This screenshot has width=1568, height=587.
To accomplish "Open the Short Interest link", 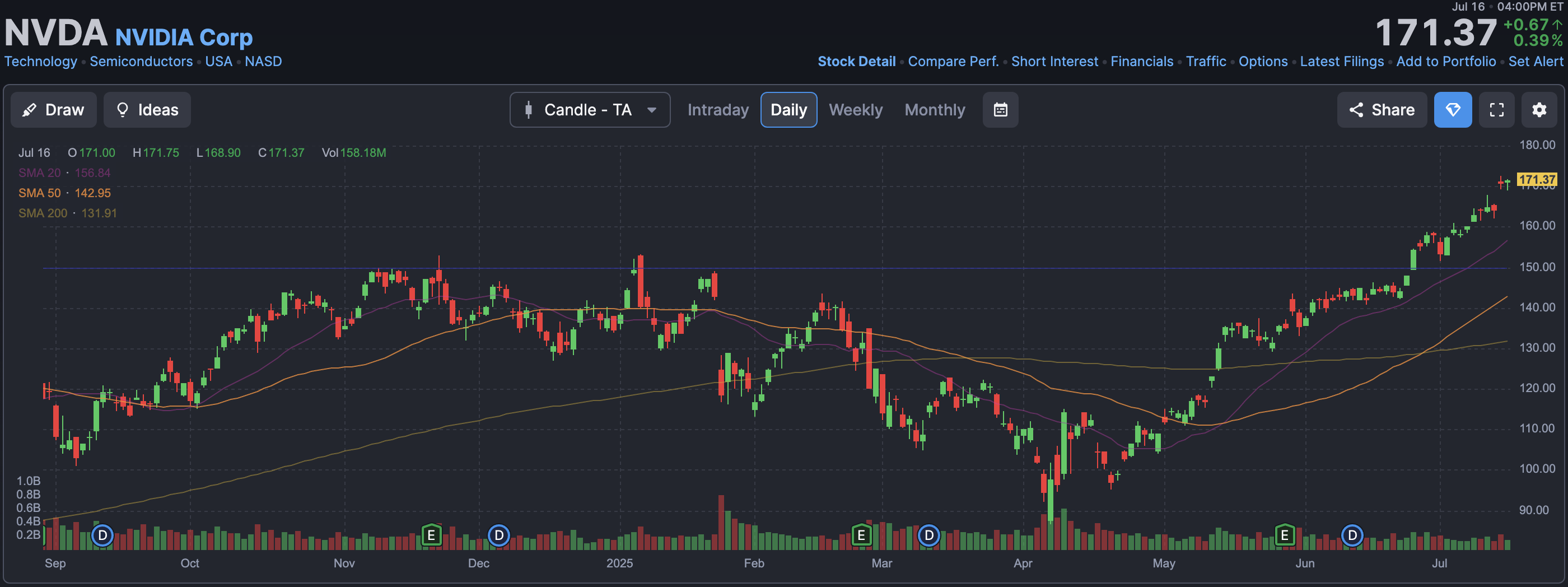I will click(x=1054, y=62).
